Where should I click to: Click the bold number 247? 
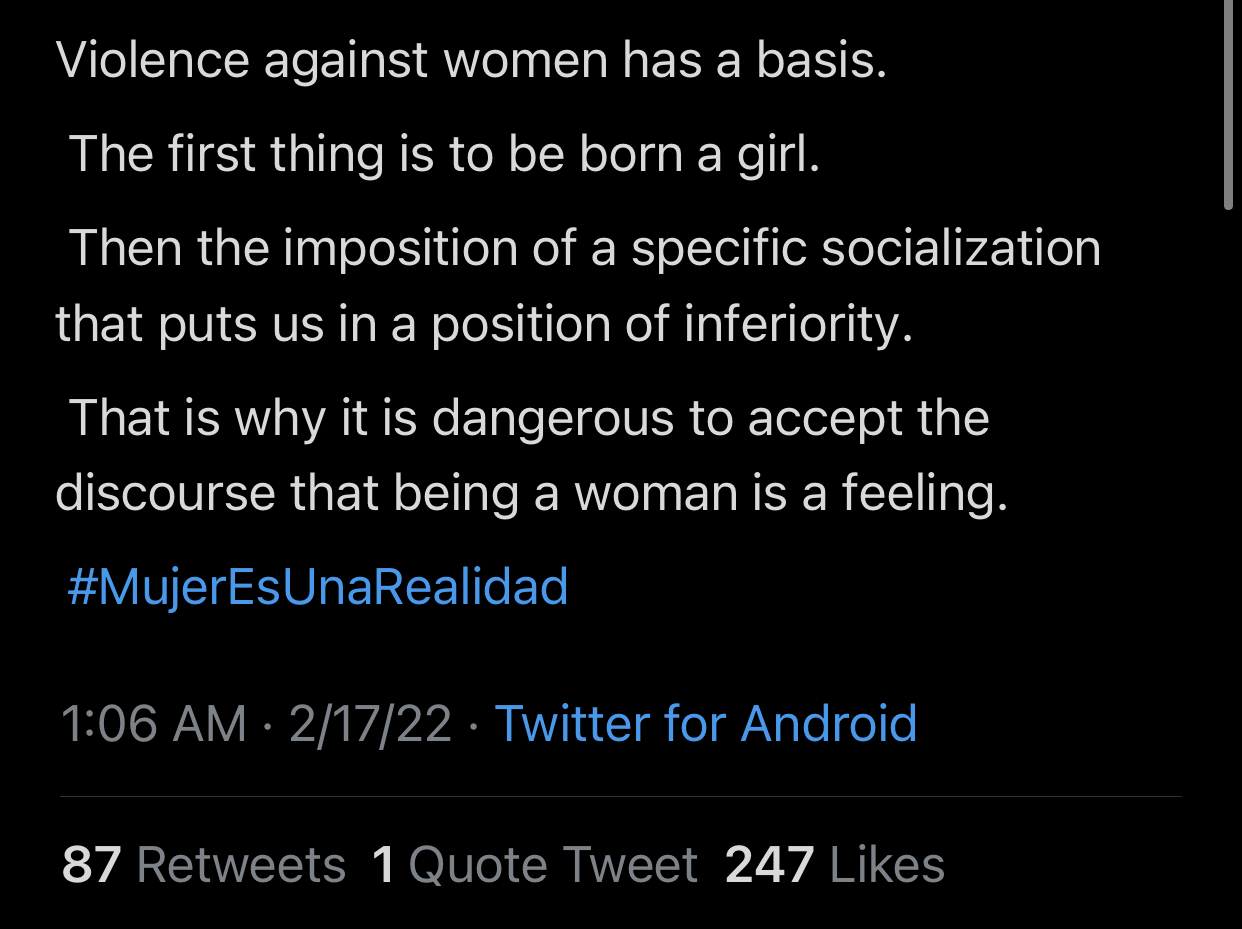[x=769, y=865]
